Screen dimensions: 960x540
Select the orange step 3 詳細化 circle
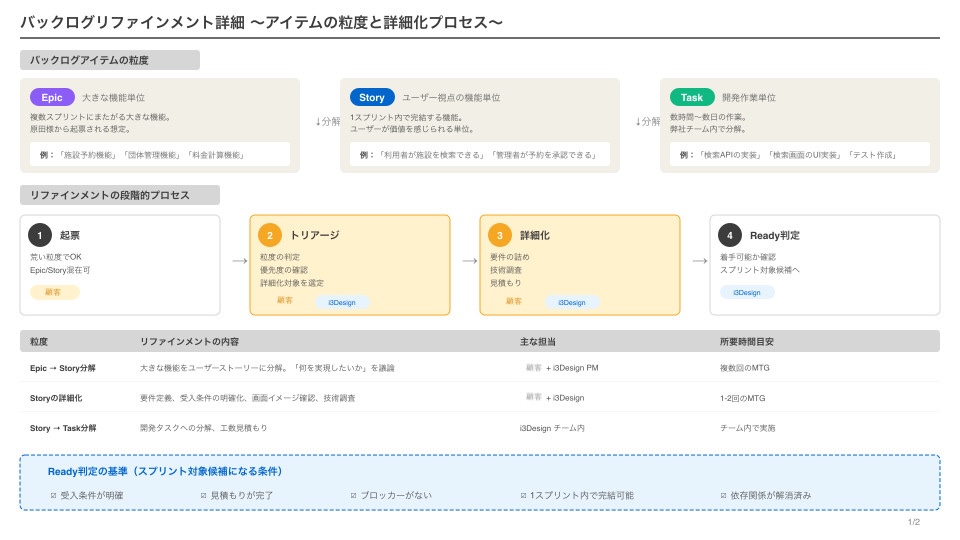(500, 235)
